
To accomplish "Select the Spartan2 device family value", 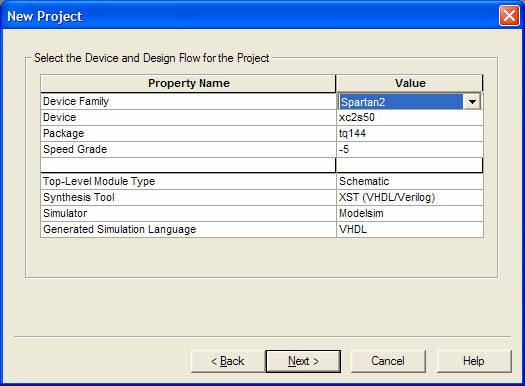I will (401, 102).
